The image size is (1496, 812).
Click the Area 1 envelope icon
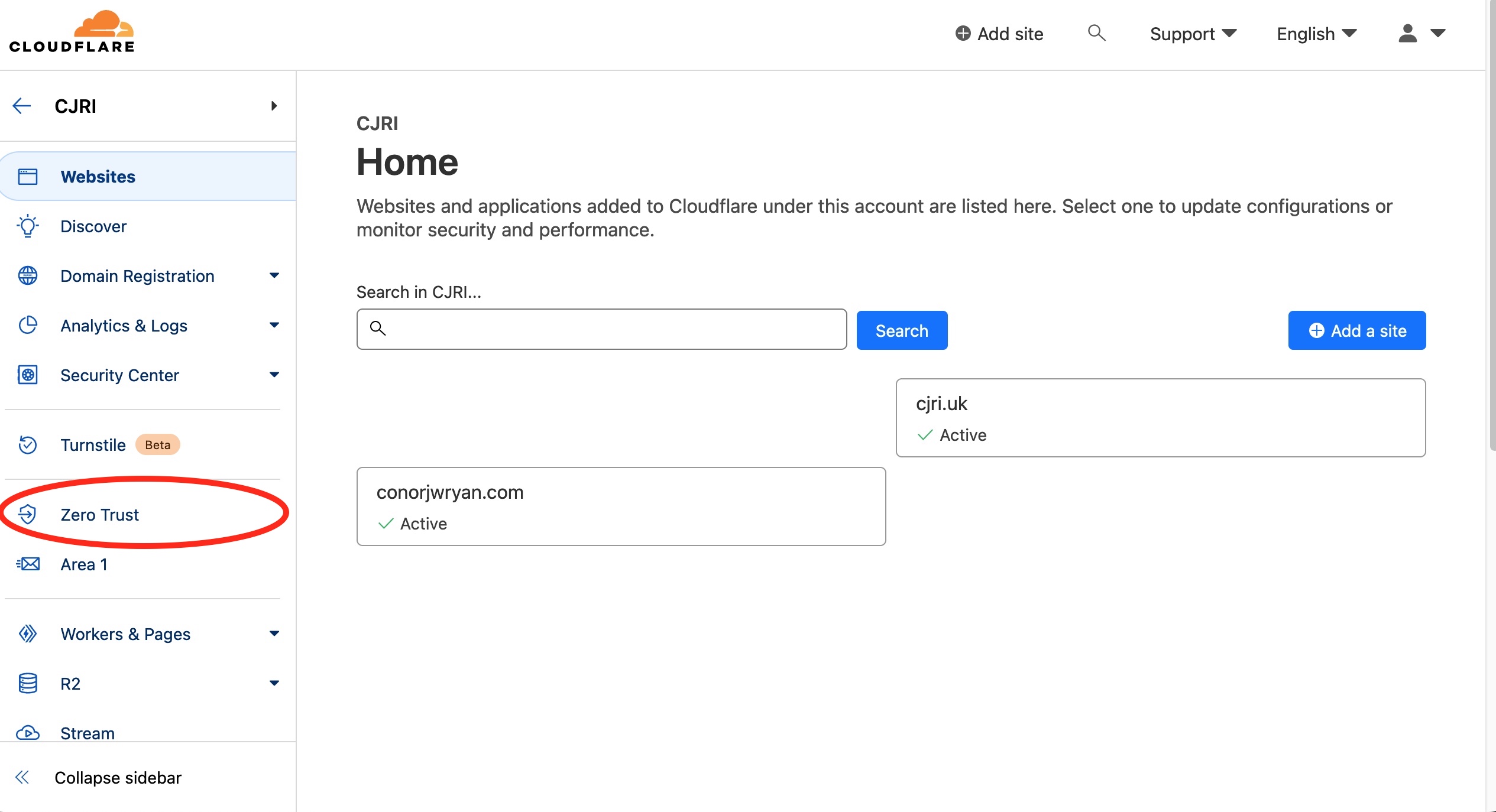point(28,564)
